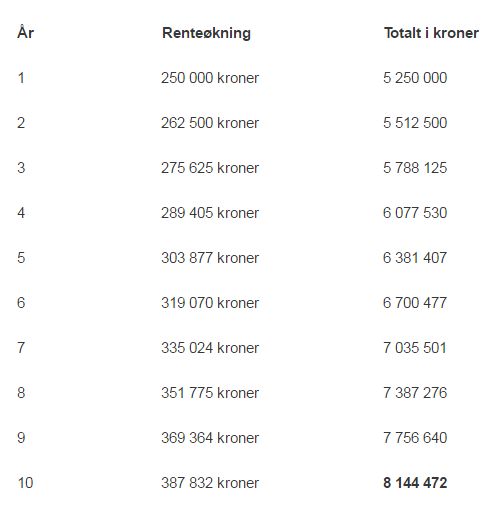Click the Renteøkning column header
Screen dimensions: 504x514
(206, 33)
